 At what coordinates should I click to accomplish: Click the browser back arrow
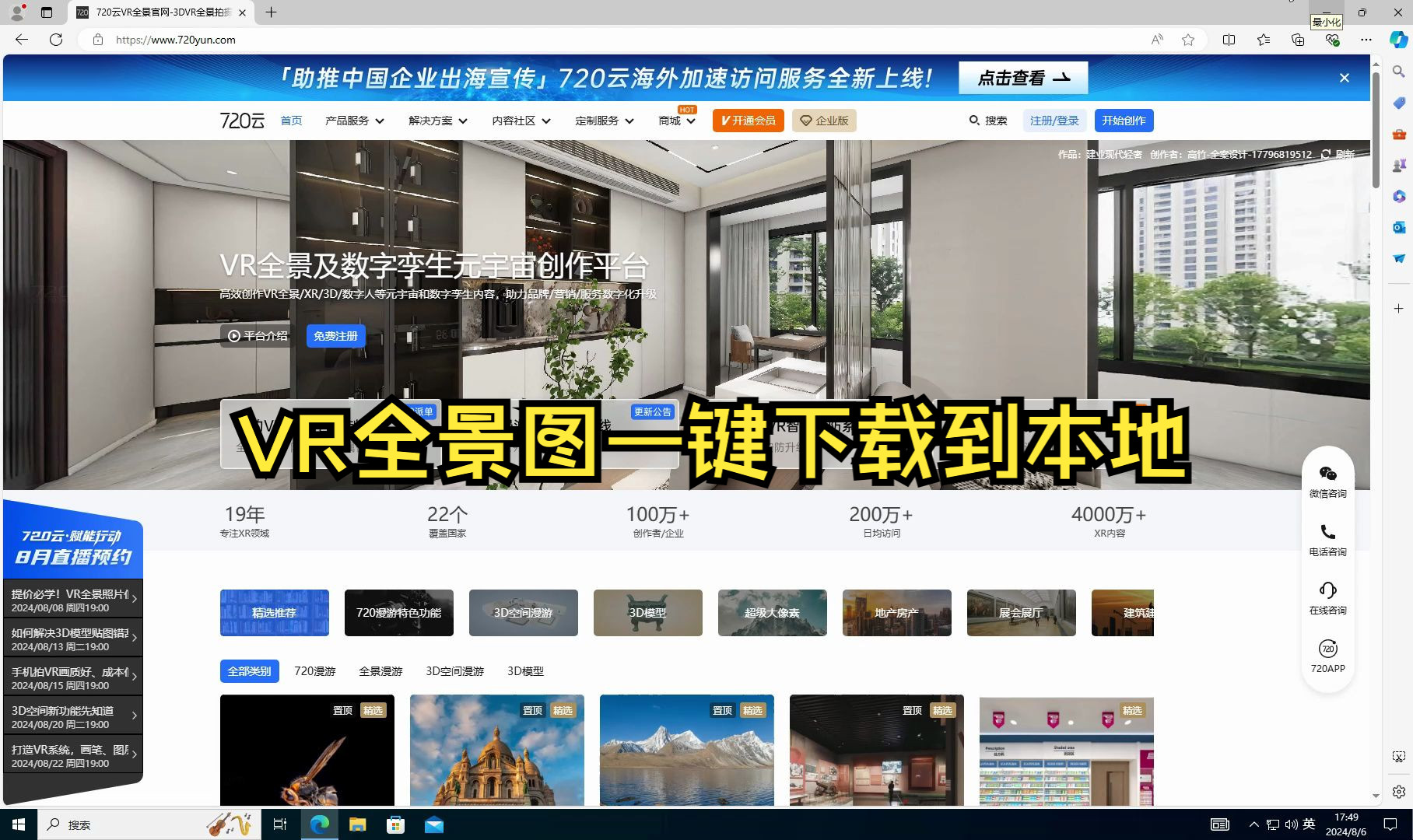click(x=22, y=40)
